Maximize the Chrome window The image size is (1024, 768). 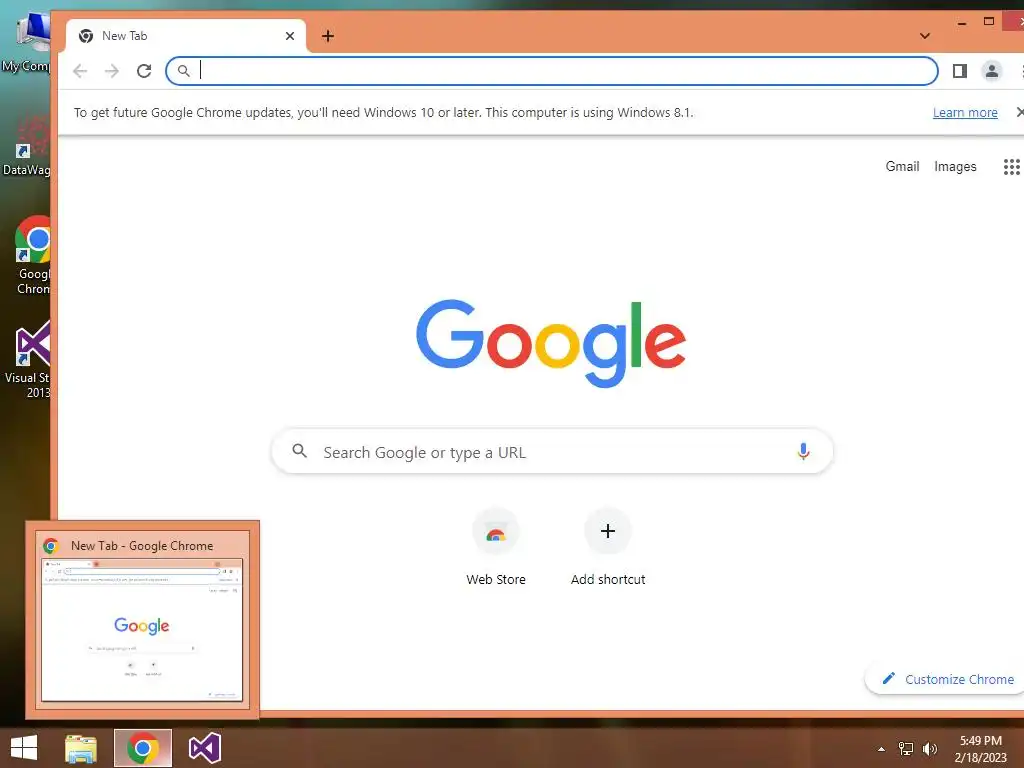(x=989, y=22)
